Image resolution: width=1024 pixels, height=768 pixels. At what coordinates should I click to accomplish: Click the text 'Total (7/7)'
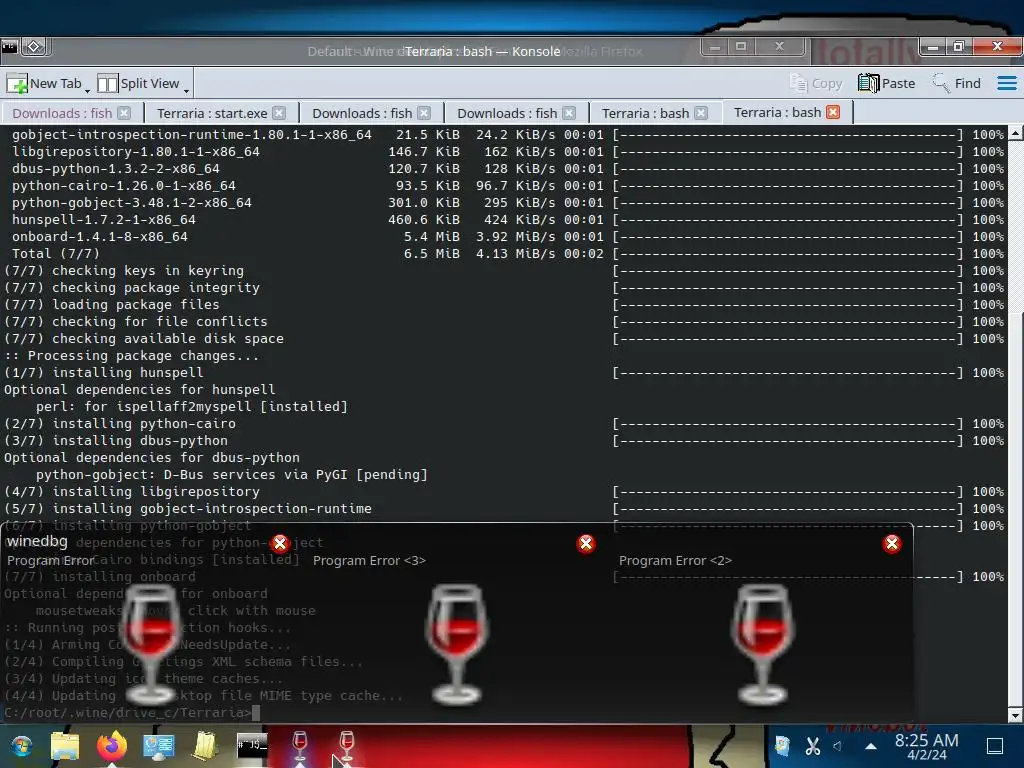tap(56, 253)
